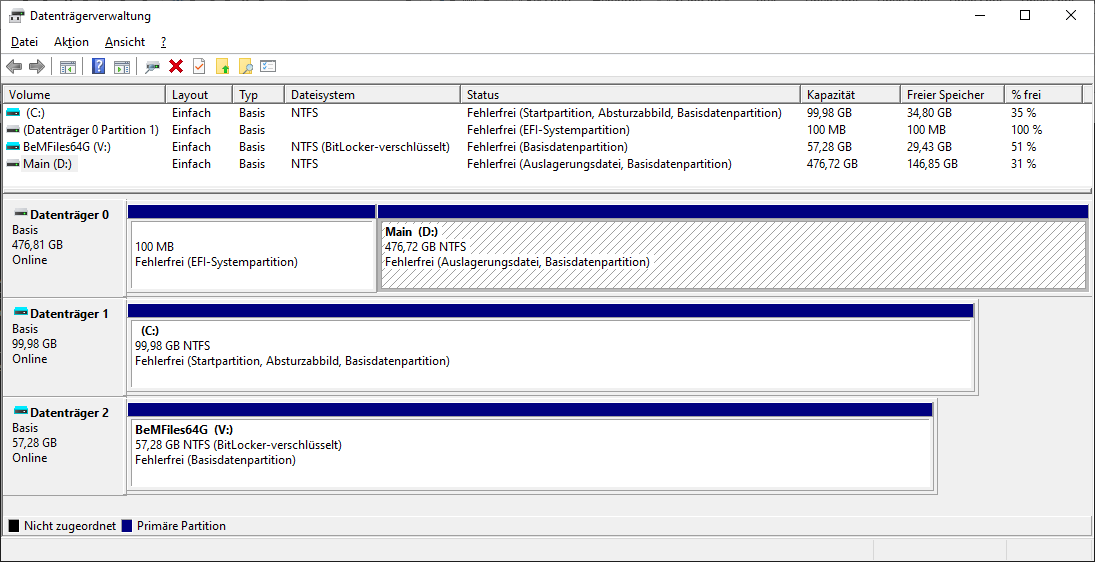Click the 100 MB capacity cell in list

tap(826, 130)
